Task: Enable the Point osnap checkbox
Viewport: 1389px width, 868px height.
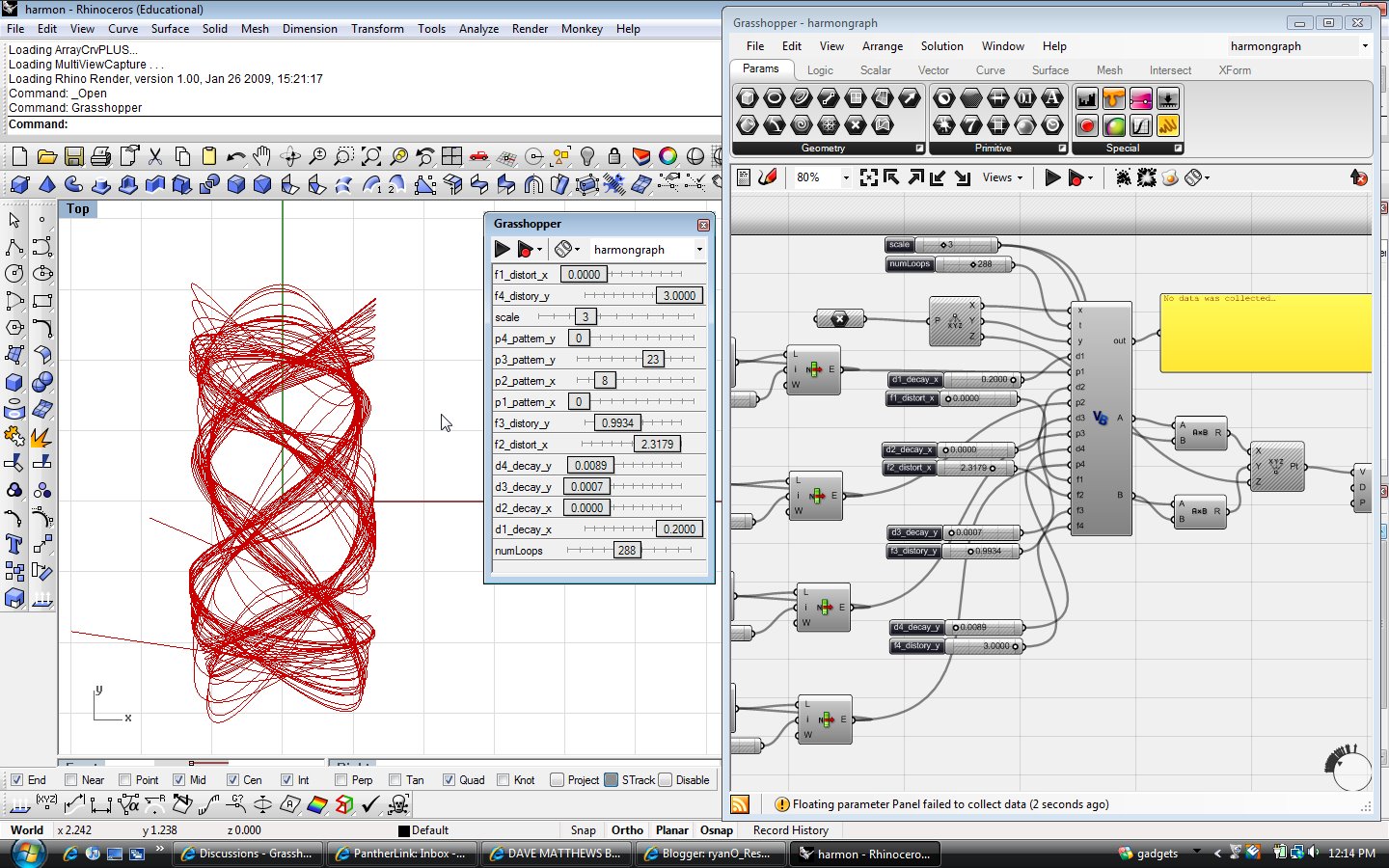Action: click(124, 780)
